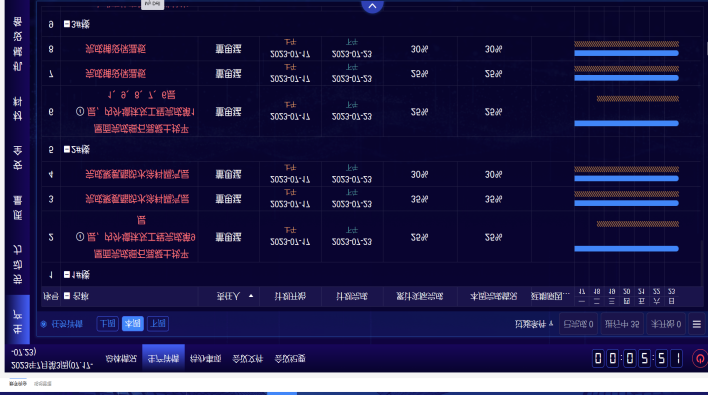Screen dimensions: 708x396
Task: Switch to the 总体情况 tab
Action: pos(121,359)
